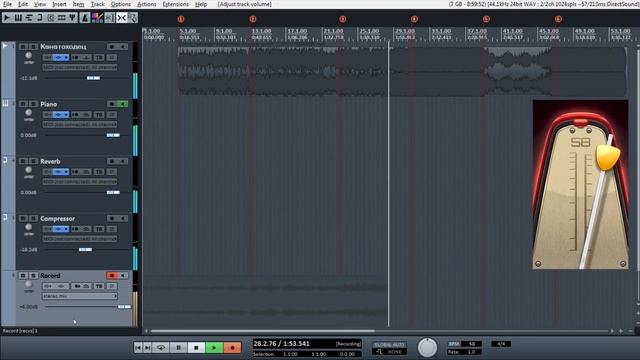Click the master playrate knob in the transport
The width and height of the screenshot is (640, 360).
[x=427, y=347]
